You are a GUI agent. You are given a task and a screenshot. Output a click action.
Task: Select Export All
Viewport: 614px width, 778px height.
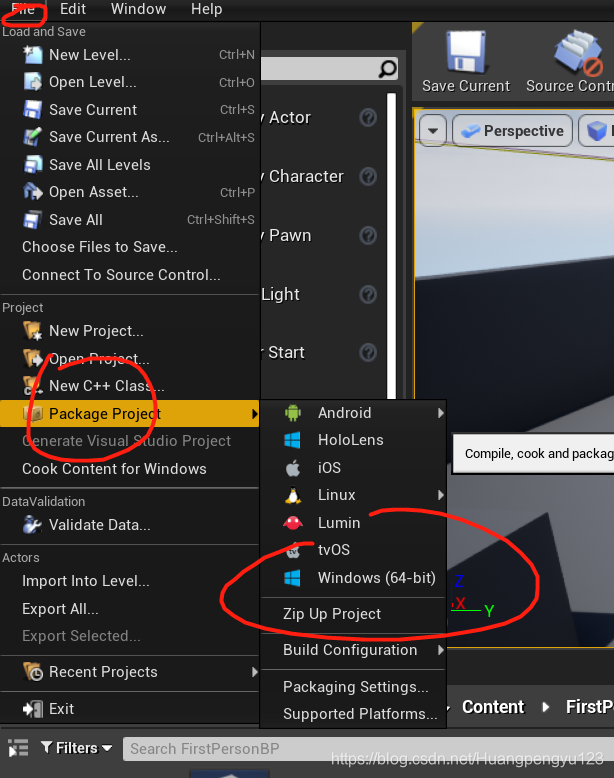click(x=130, y=609)
